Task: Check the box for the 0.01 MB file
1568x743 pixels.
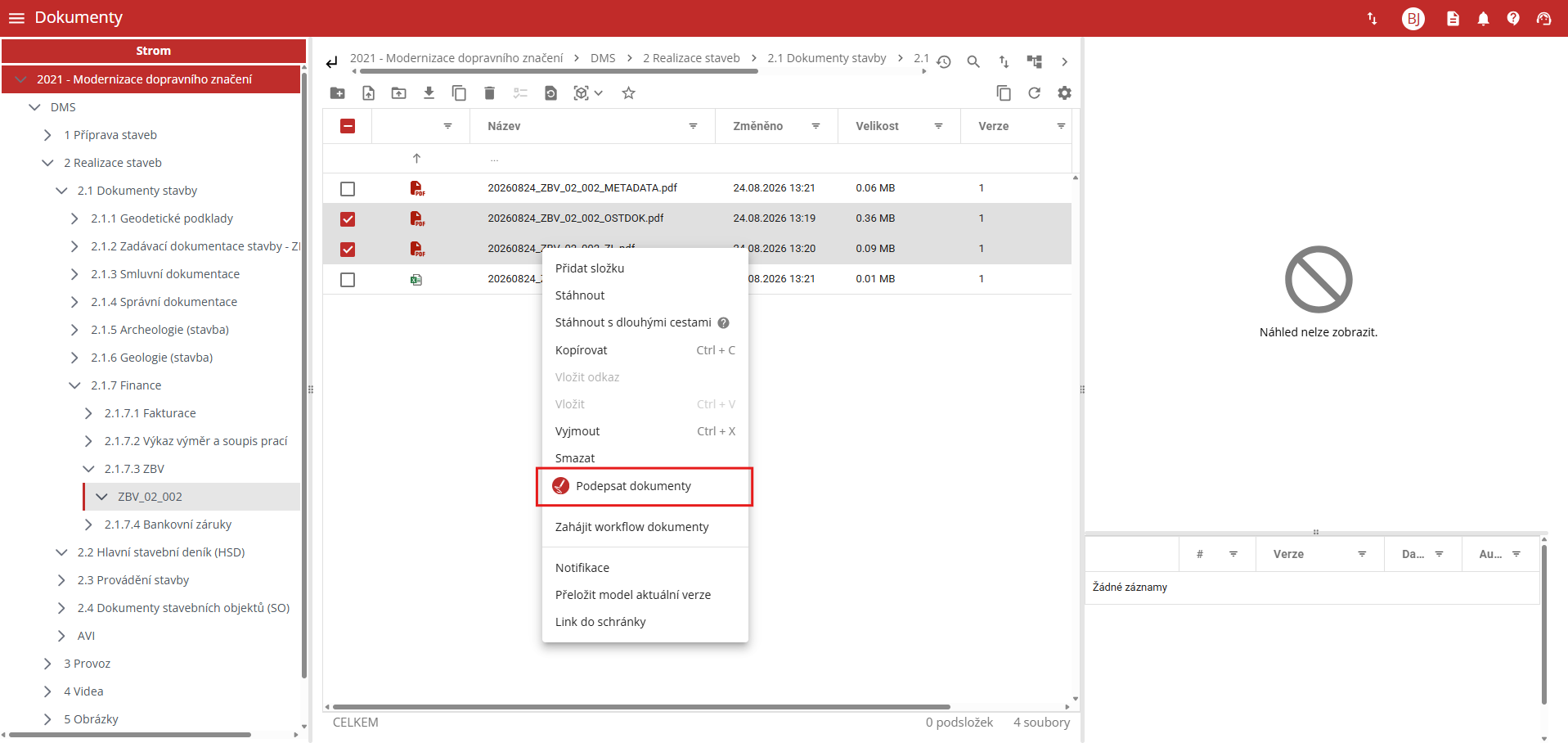Action: 348,280
